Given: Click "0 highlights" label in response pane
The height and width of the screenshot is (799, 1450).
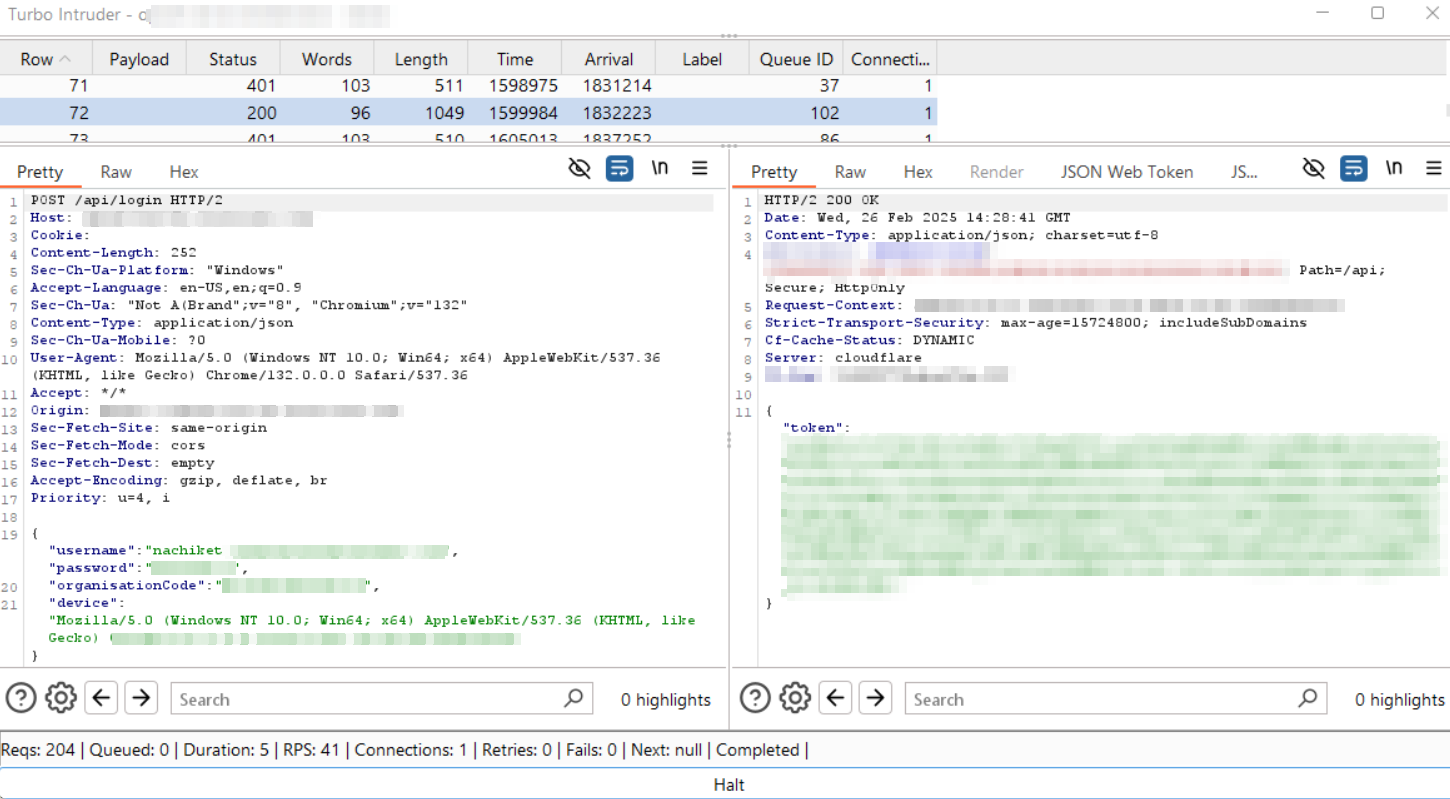Looking at the screenshot, I should [x=1400, y=700].
